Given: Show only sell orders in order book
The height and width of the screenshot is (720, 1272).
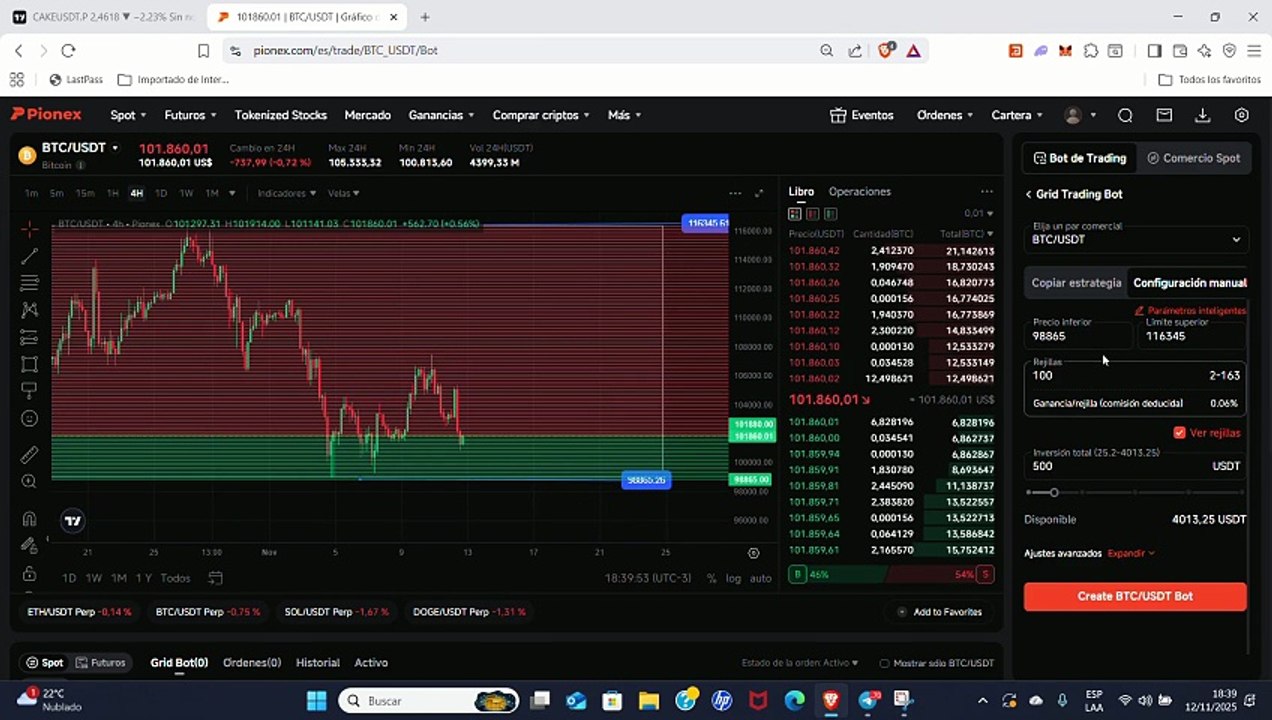Looking at the screenshot, I should pyautogui.click(x=813, y=213).
